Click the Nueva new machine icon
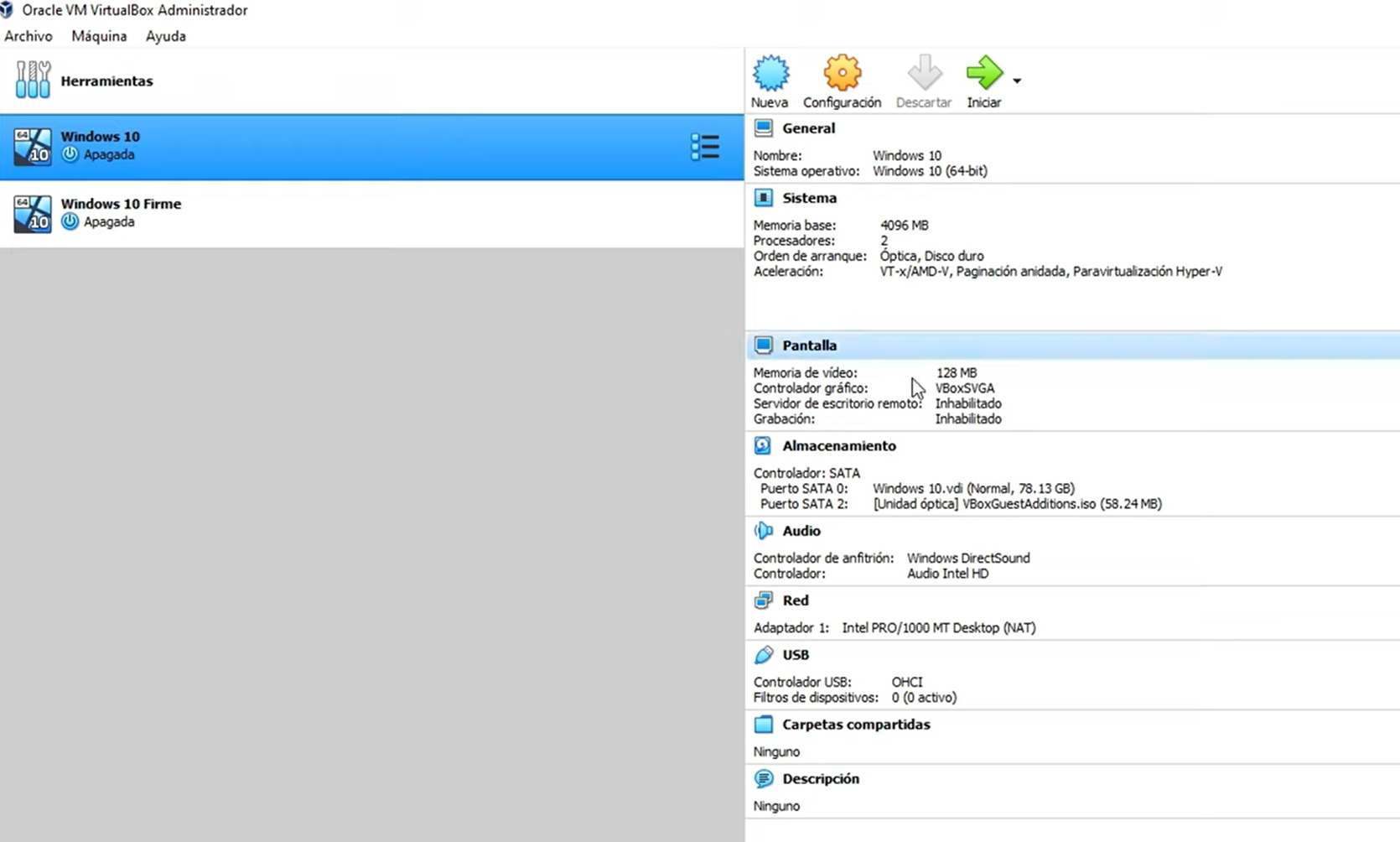Image resolution: width=1400 pixels, height=842 pixels. click(x=770, y=74)
